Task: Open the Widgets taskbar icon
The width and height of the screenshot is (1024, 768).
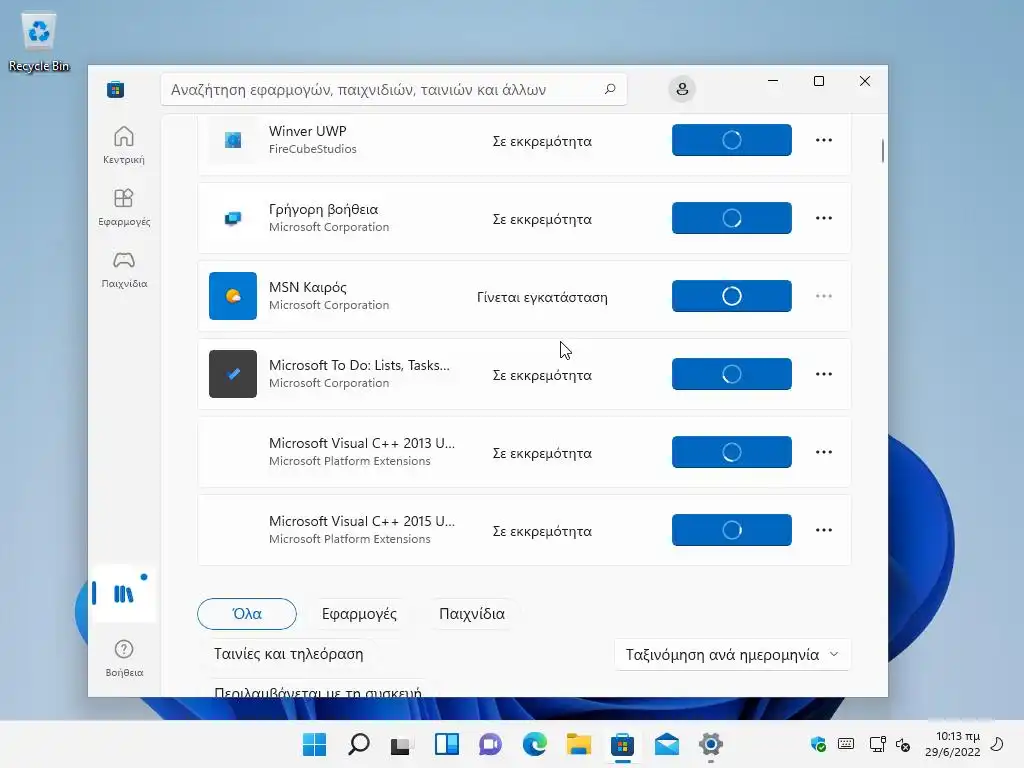Action: pyautogui.click(x=447, y=744)
